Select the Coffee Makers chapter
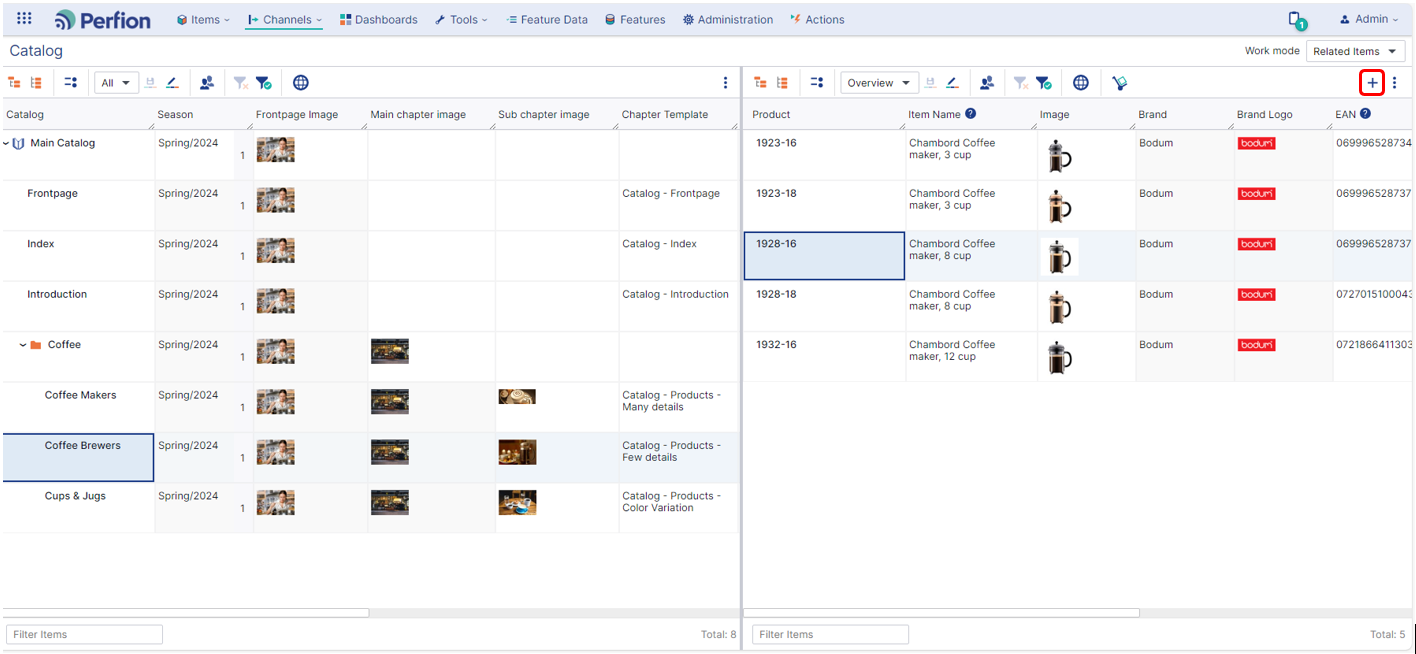Viewport: 1416px width, 654px height. [81, 395]
